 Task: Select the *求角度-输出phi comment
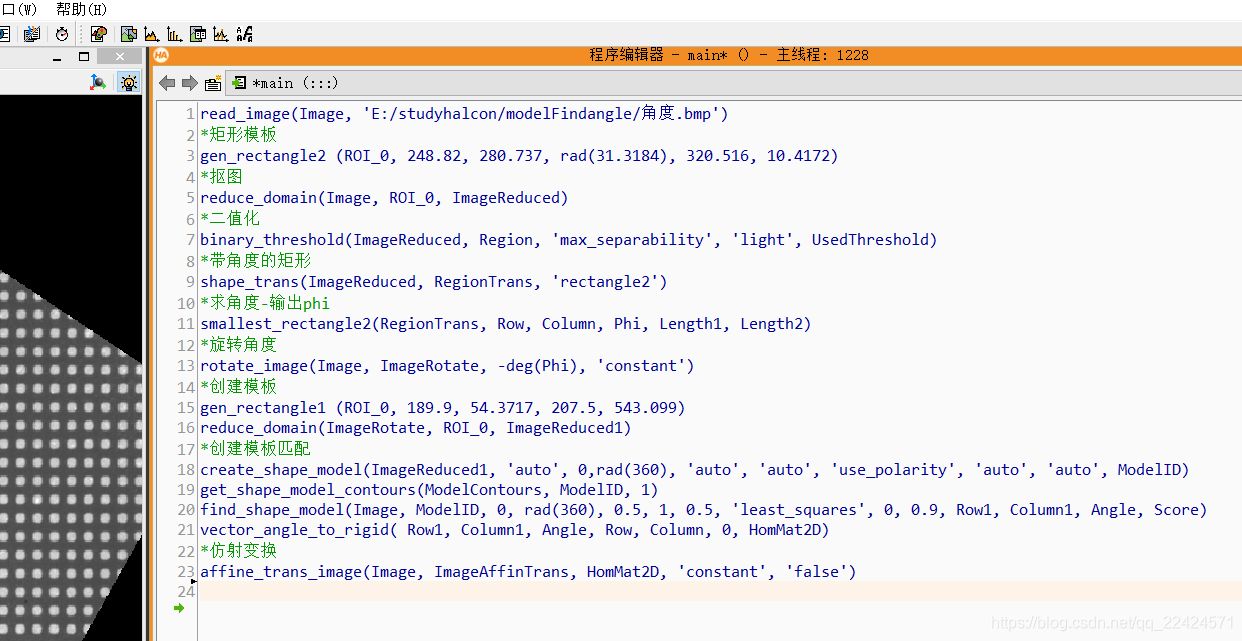pyautogui.click(x=265, y=303)
